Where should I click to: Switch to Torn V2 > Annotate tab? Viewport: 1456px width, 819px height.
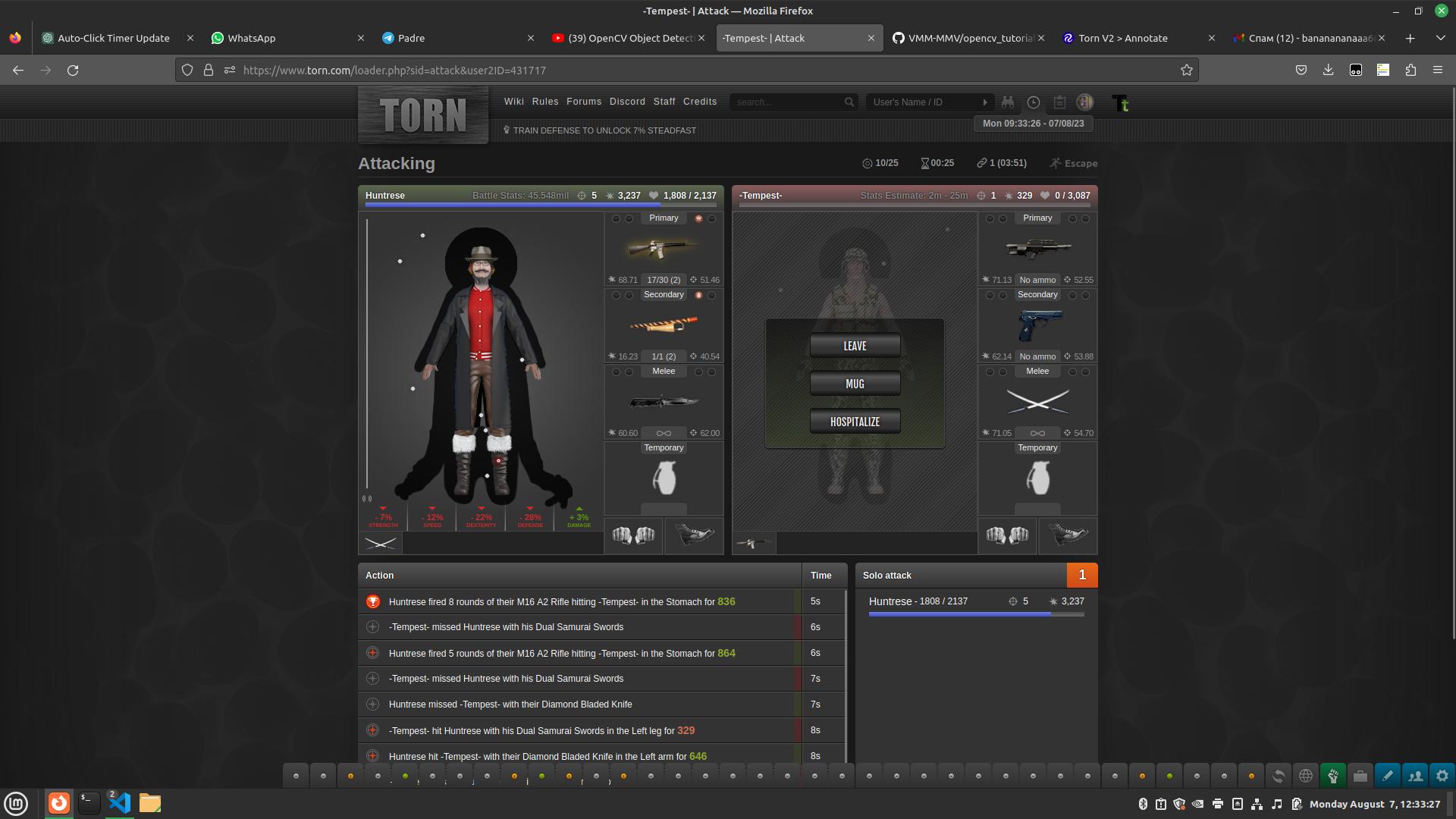coord(1137,38)
